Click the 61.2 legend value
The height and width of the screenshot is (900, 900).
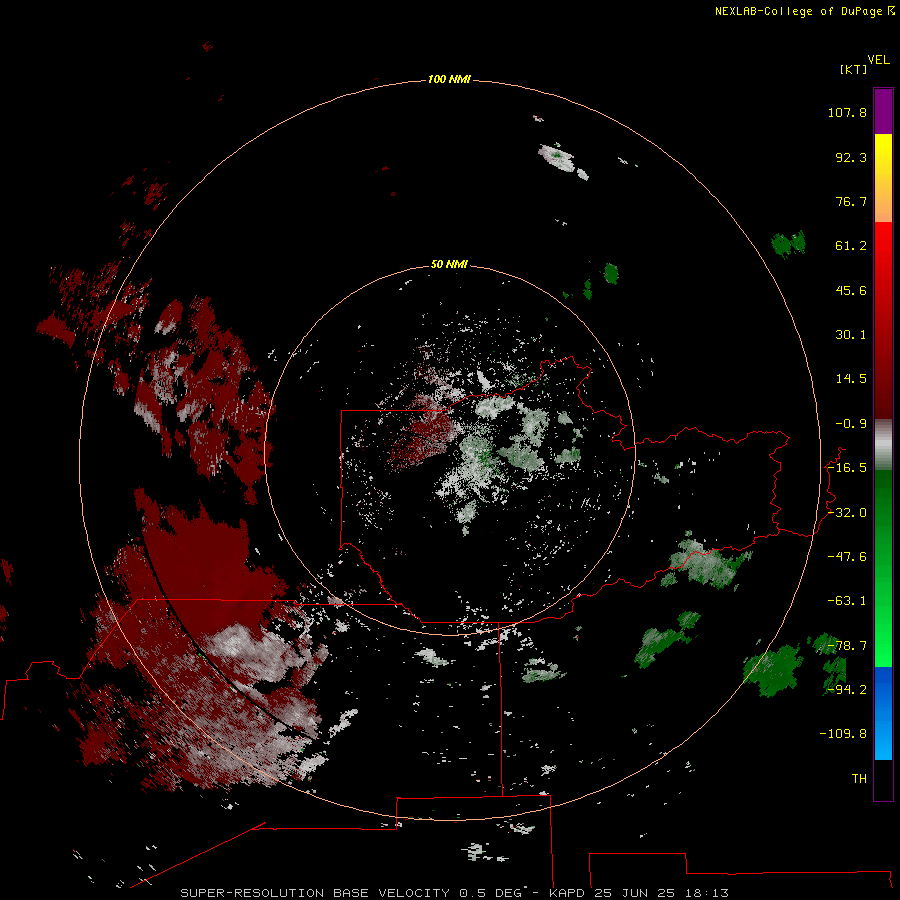(x=851, y=246)
